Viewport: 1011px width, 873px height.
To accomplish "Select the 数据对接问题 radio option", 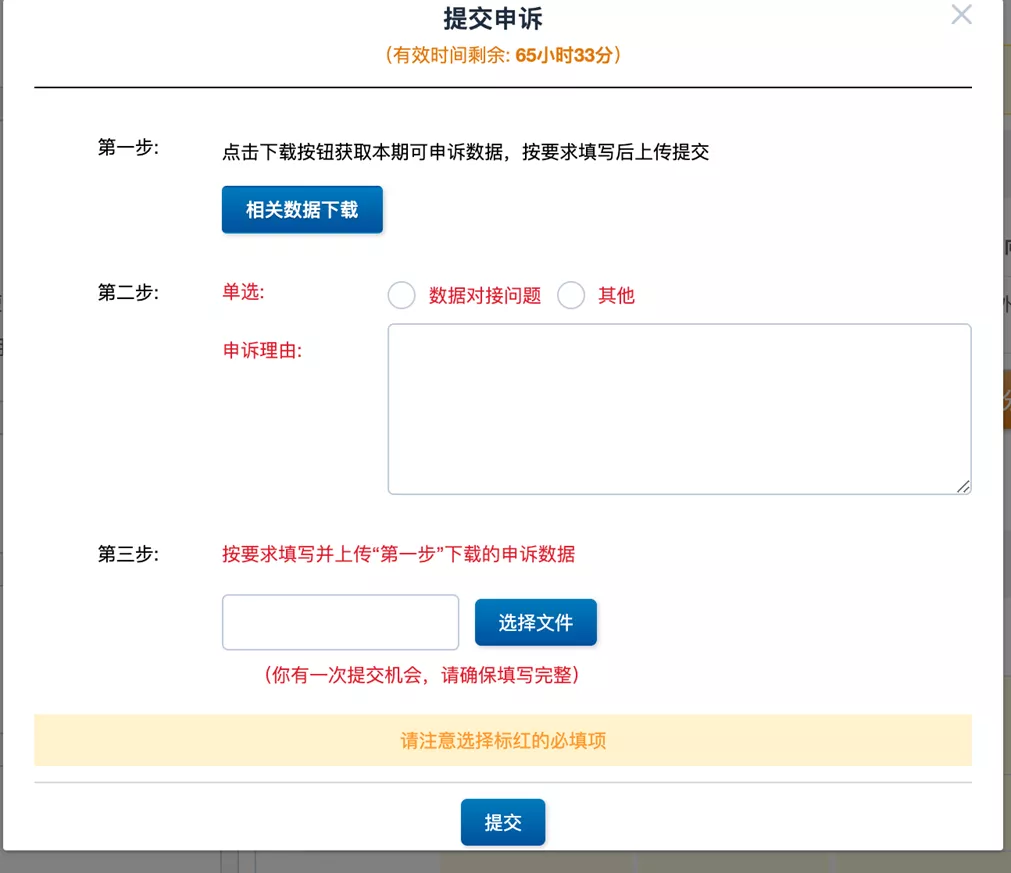I will [401, 295].
